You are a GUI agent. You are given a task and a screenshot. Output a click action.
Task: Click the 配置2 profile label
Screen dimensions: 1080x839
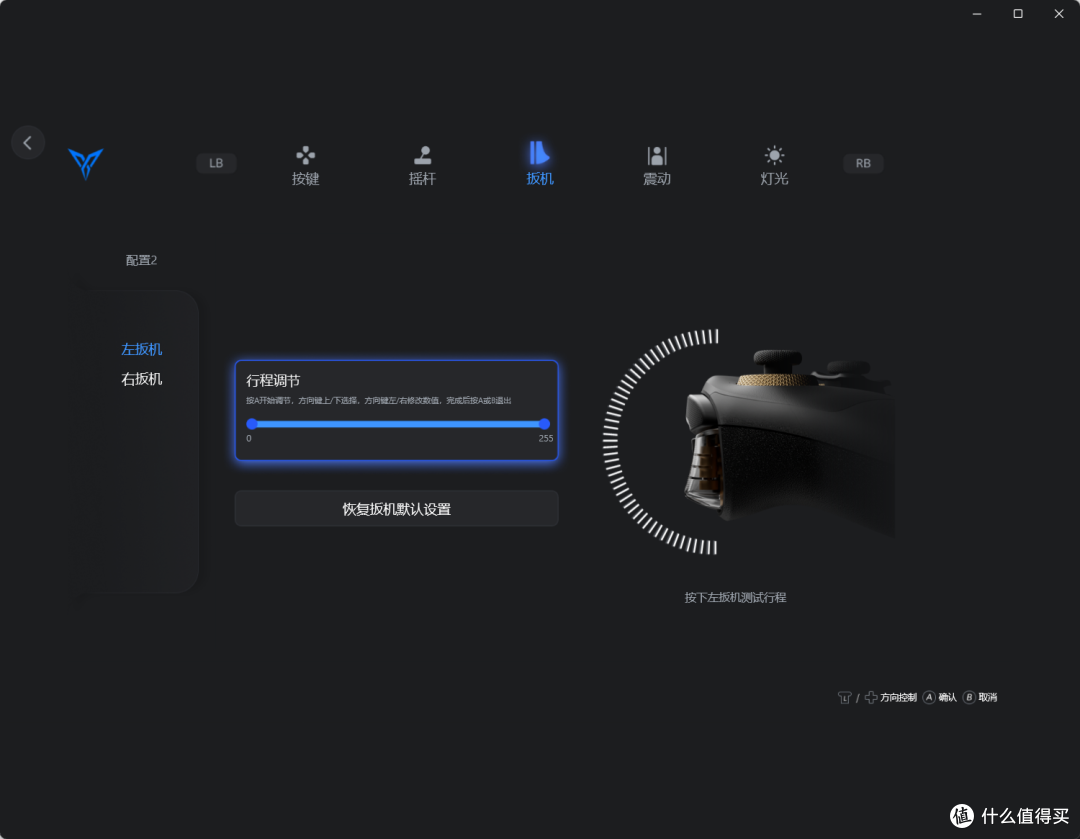point(141,260)
